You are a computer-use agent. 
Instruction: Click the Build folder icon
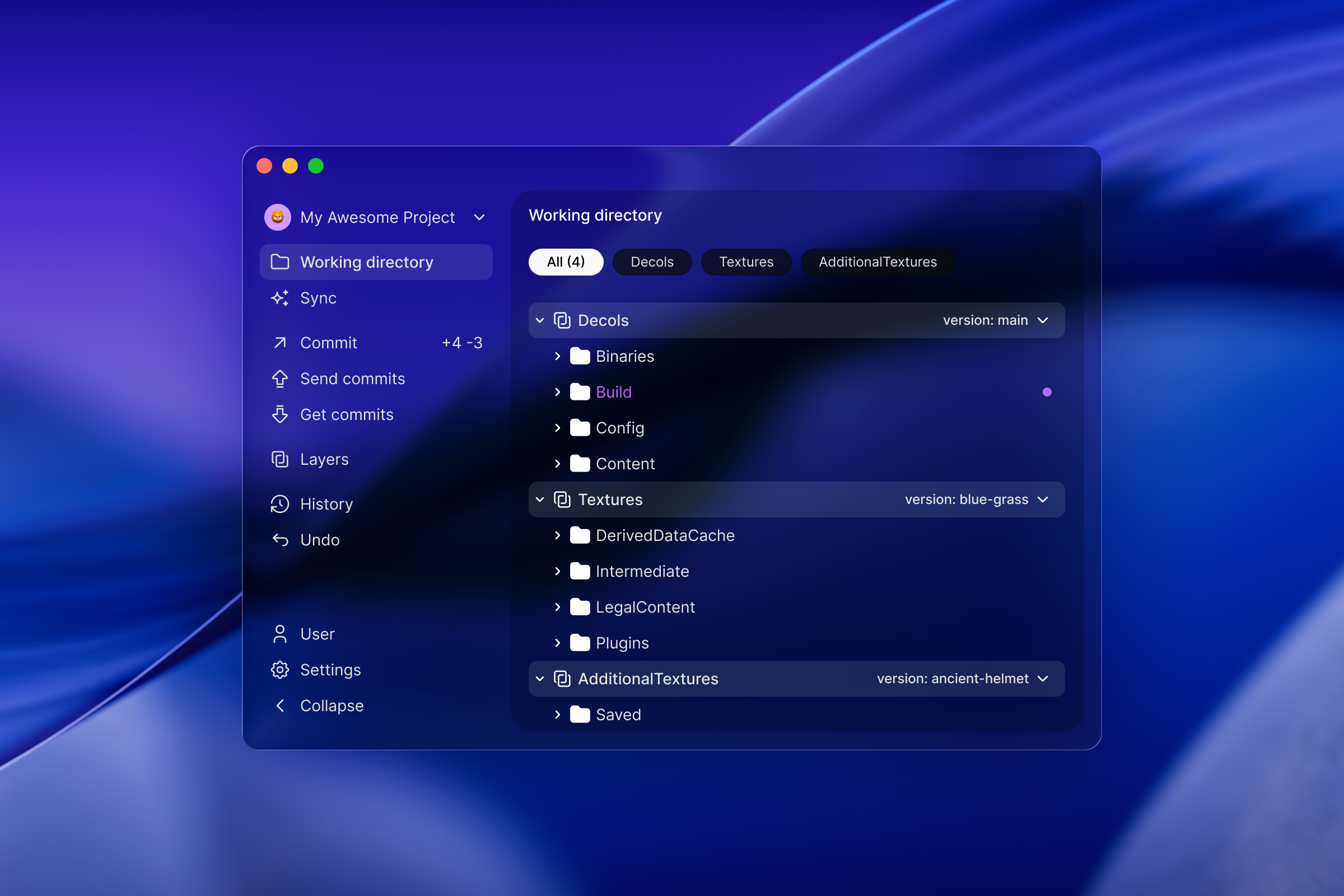580,392
